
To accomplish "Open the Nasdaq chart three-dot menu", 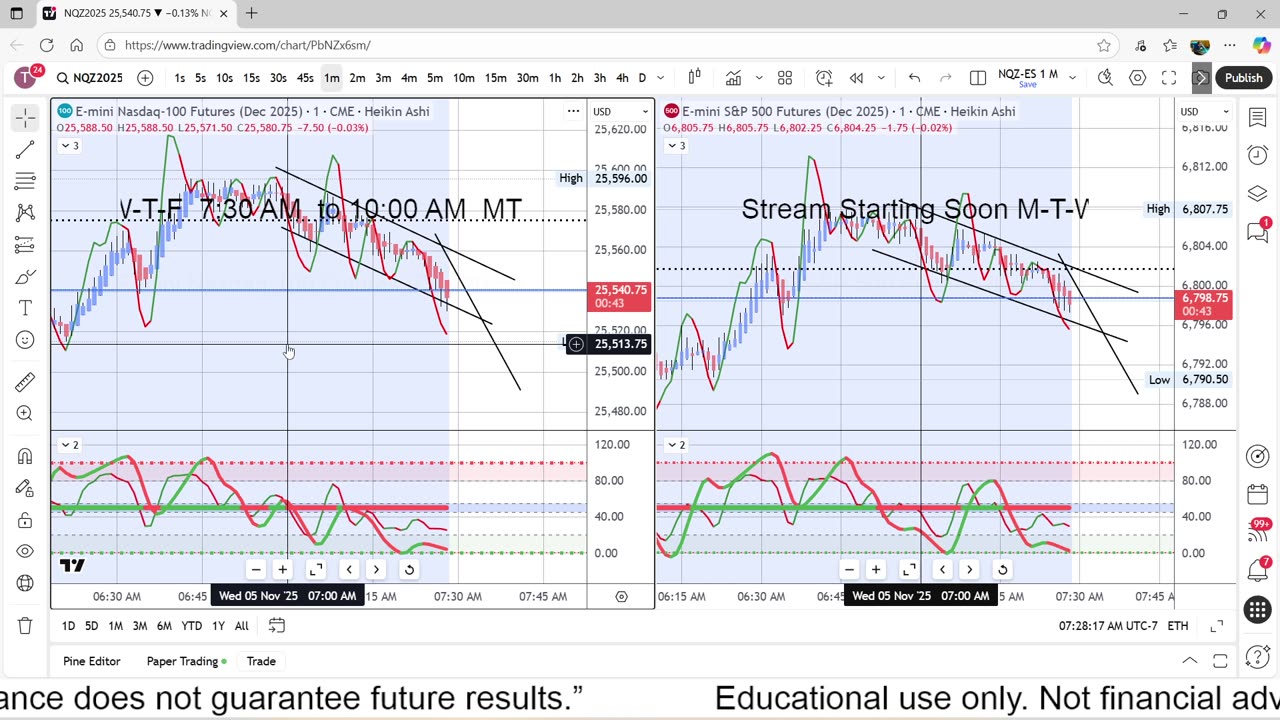I will pyautogui.click(x=573, y=111).
